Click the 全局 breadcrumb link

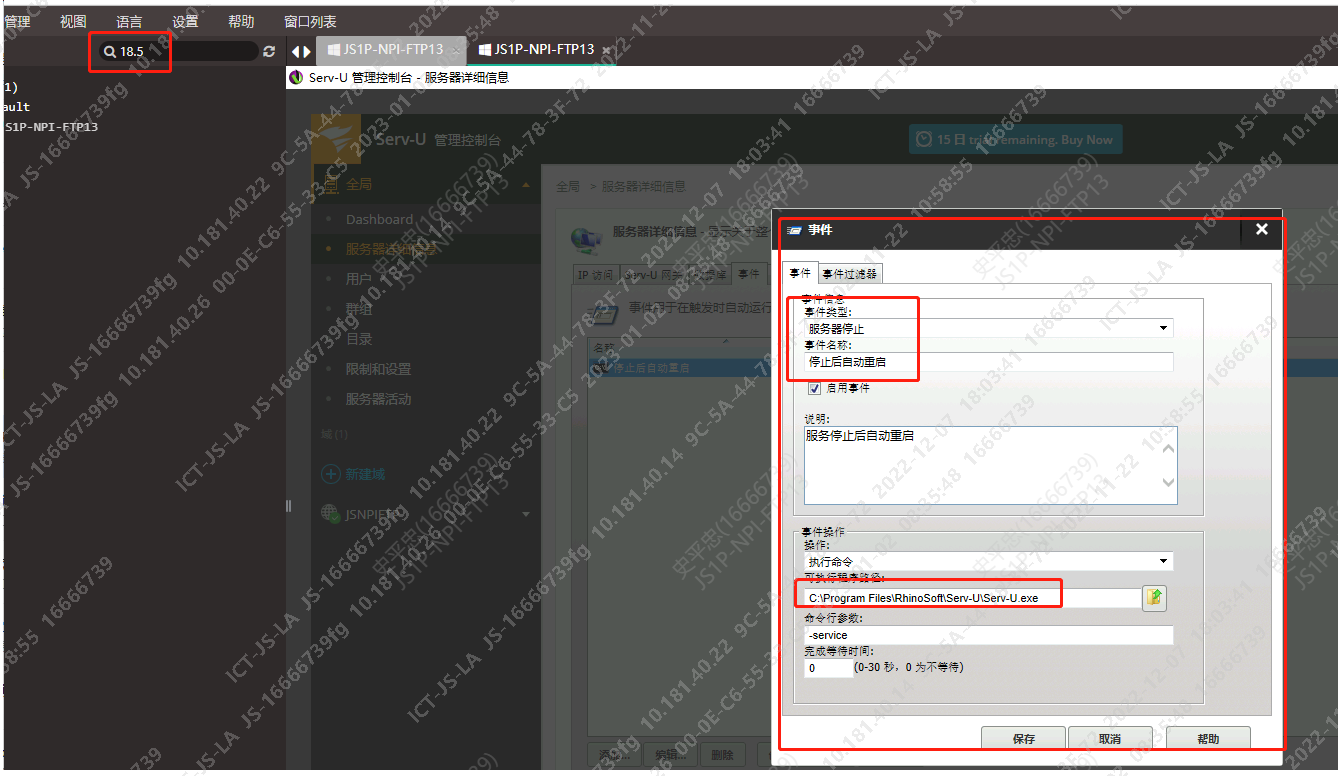pyautogui.click(x=567, y=186)
